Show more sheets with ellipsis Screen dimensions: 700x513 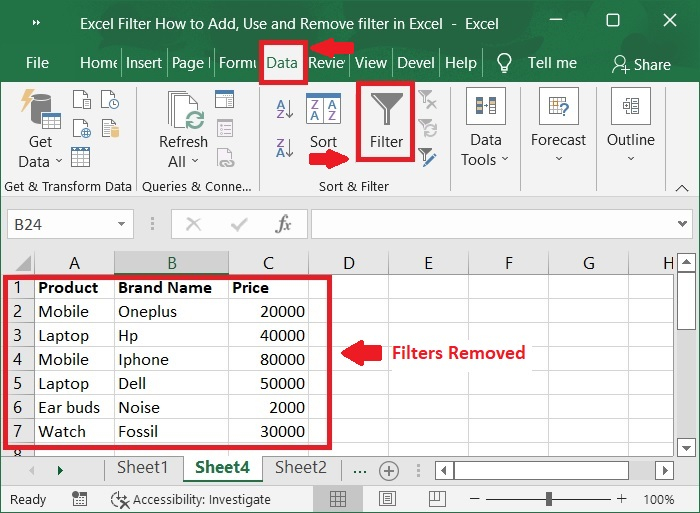pyautogui.click(x=360, y=471)
